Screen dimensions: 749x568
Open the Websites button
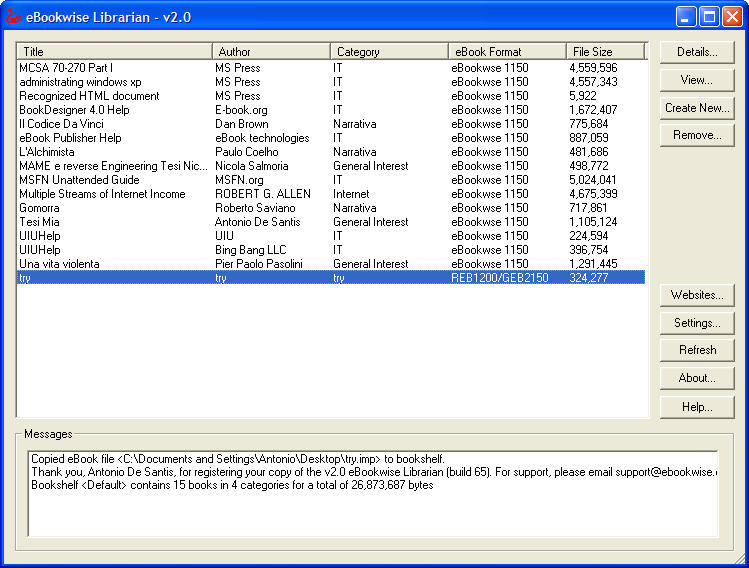click(x=697, y=295)
